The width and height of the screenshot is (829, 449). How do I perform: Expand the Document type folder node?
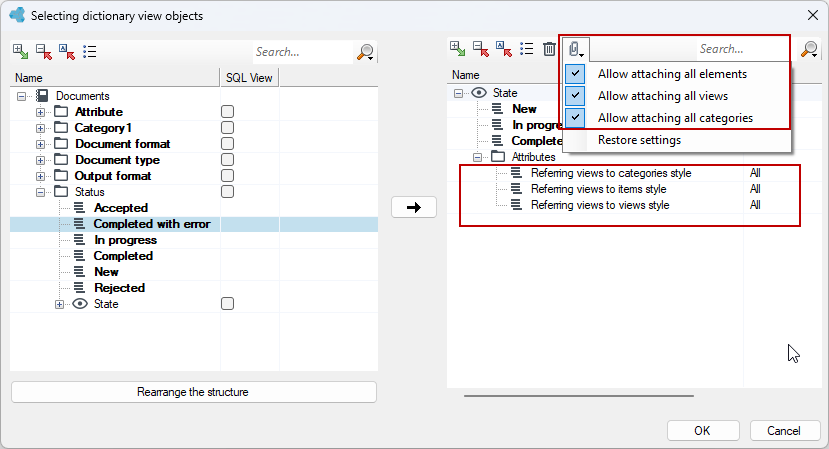click(x=40, y=160)
